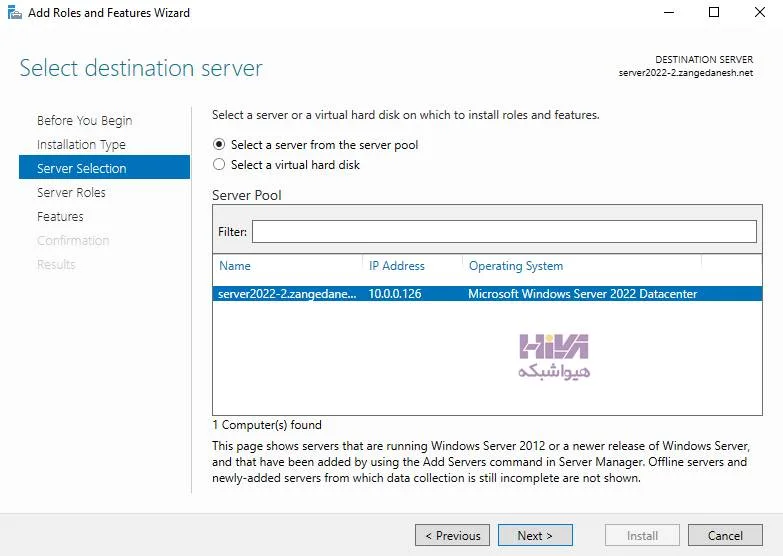The width and height of the screenshot is (783, 556).
Task: Click the 1 Computer(s) found text
Action: click(x=267, y=425)
